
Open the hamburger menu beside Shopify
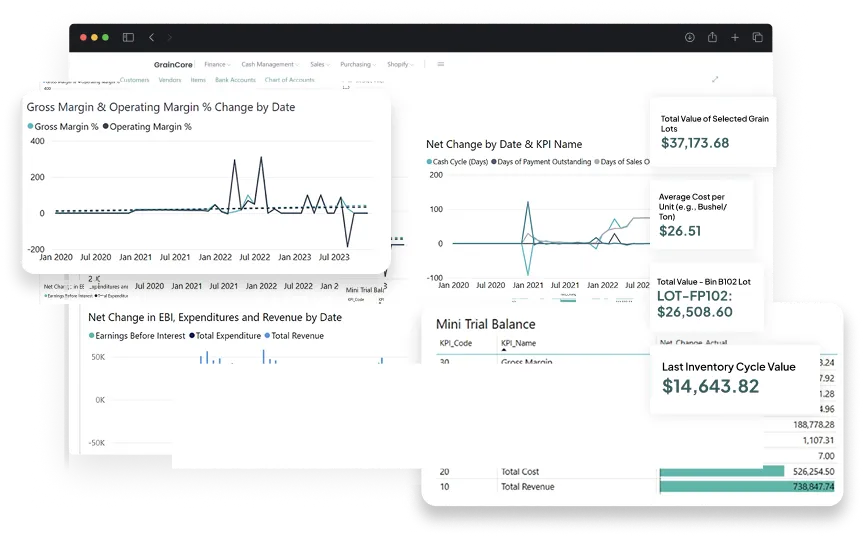(x=440, y=64)
